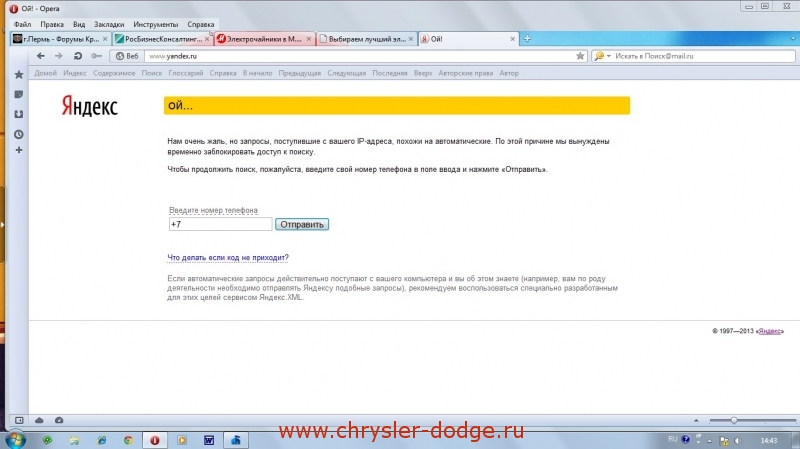Click the Яндекс logo
800x449 pixels.
coord(90,106)
